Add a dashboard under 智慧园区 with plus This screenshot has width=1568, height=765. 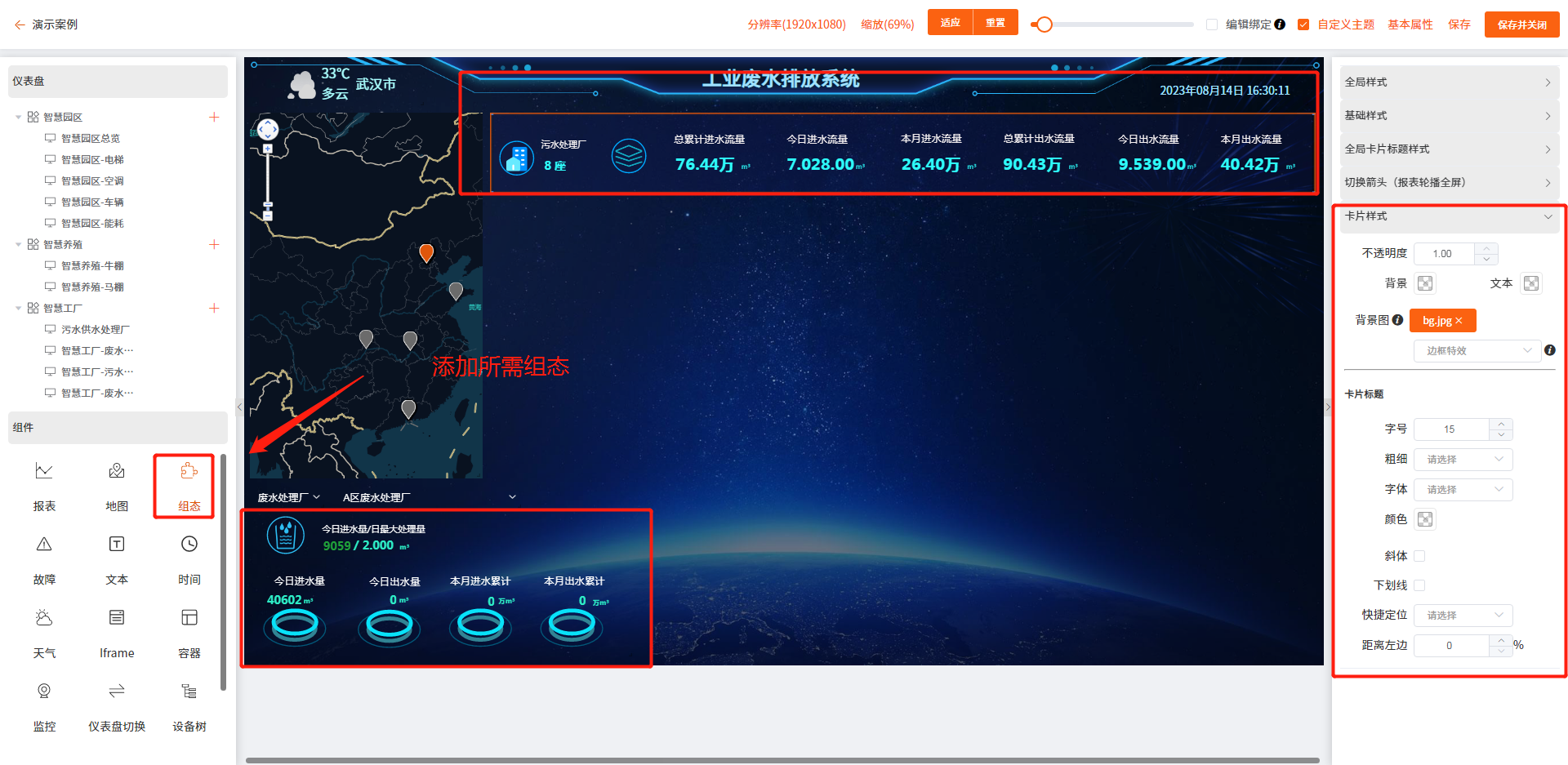(214, 117)
